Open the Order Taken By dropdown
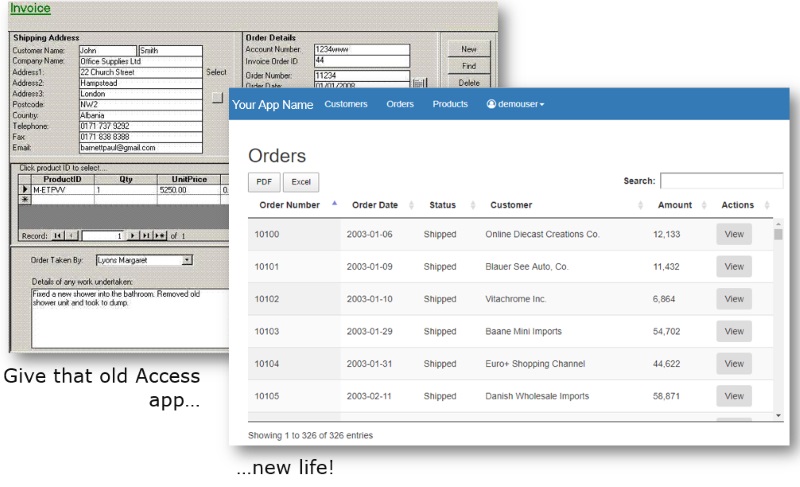The height and width of the screenshot is (487, 800). (x=187, y=260)
